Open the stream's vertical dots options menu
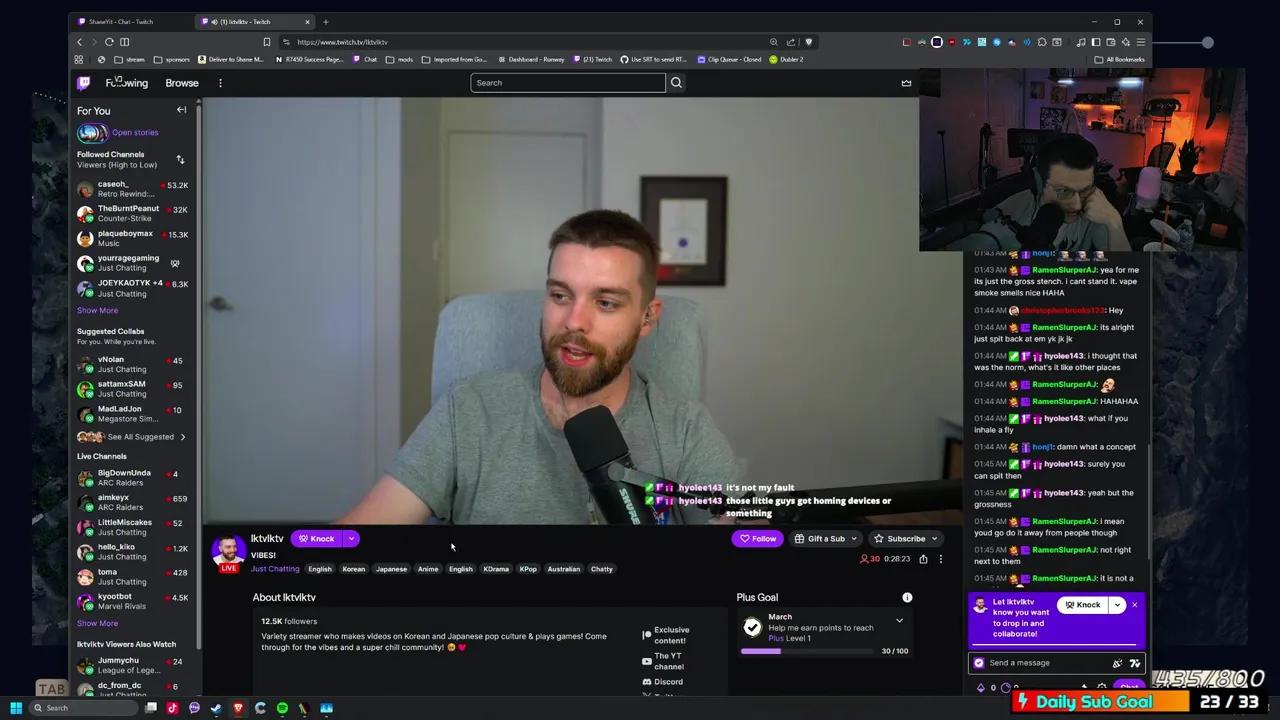This screenshot has height=720, width=1280. pyautogui.click(x=940, y=559)
